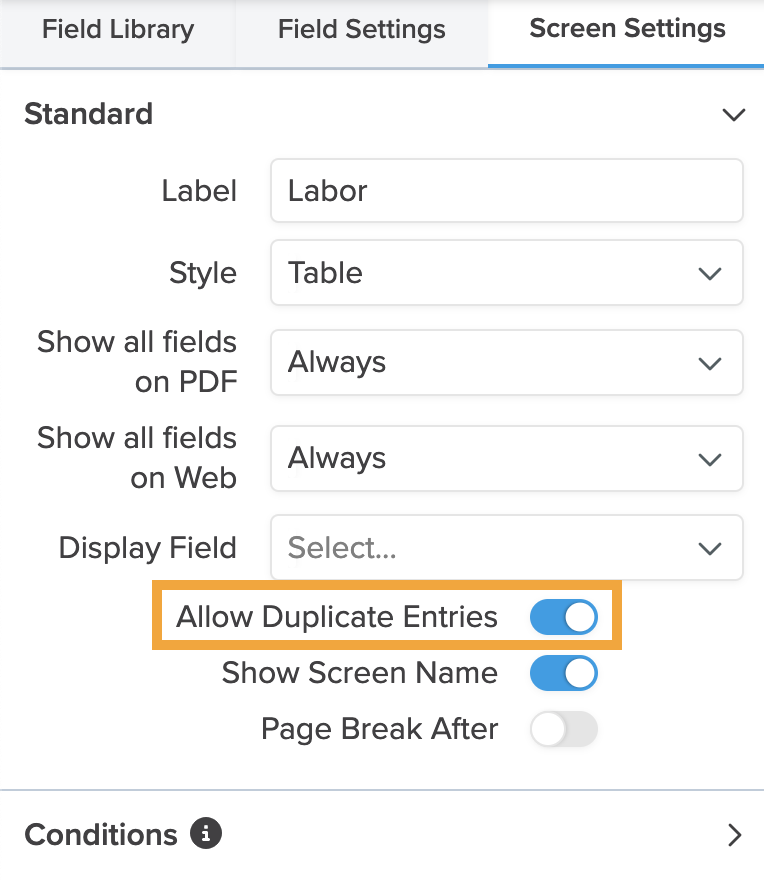
Task: Click the Style dropdown chevron icon
Action: 710,274
